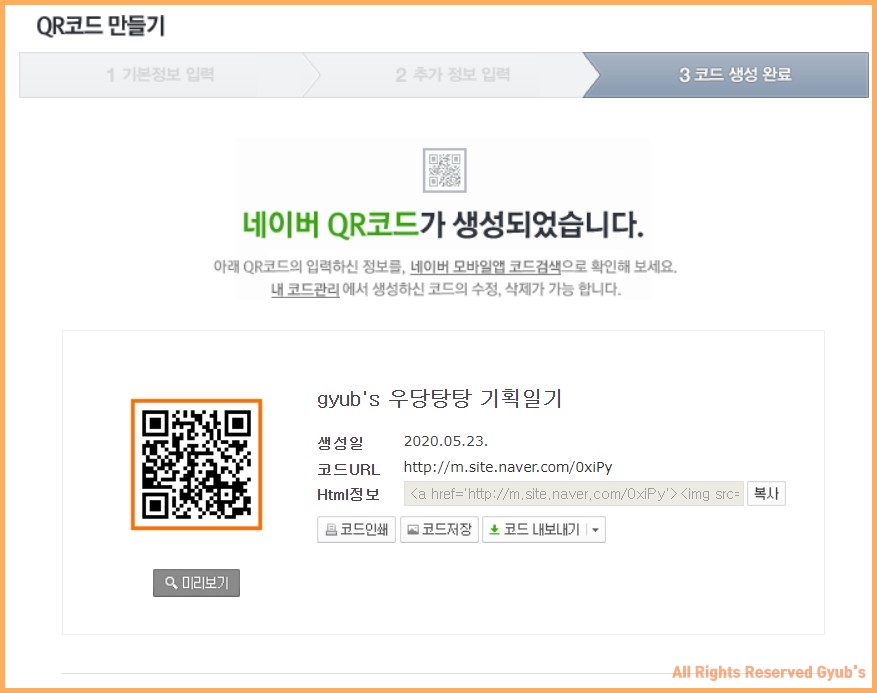877x693 pixels.
Task: Click the code URL http://m.site.naver.com/0xiPy
Action: click(x=508, y=467)
